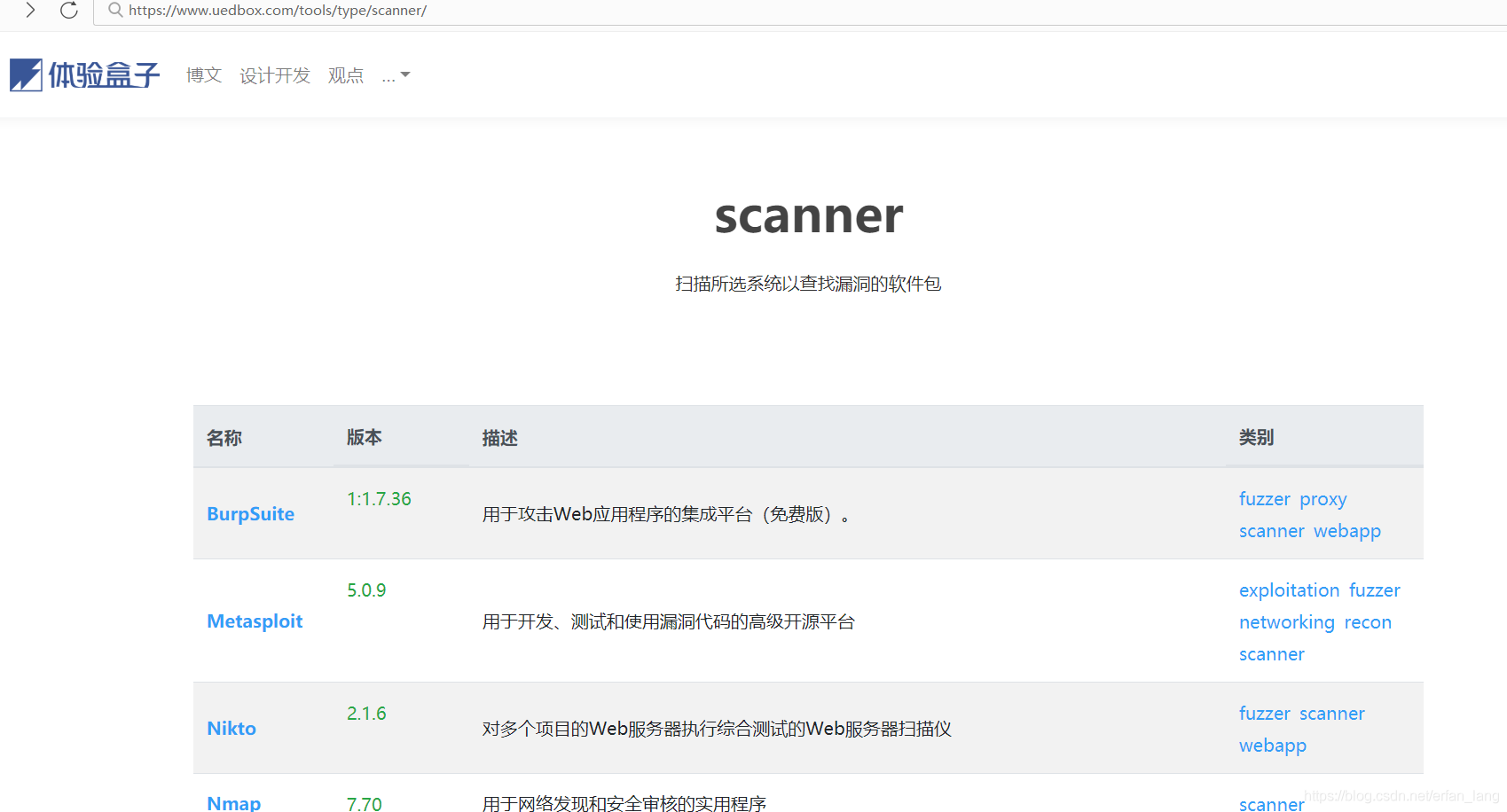Open the webapp tag in Nikto row
This screenshot has height=812, width=1507.
tap(1273, 746)
